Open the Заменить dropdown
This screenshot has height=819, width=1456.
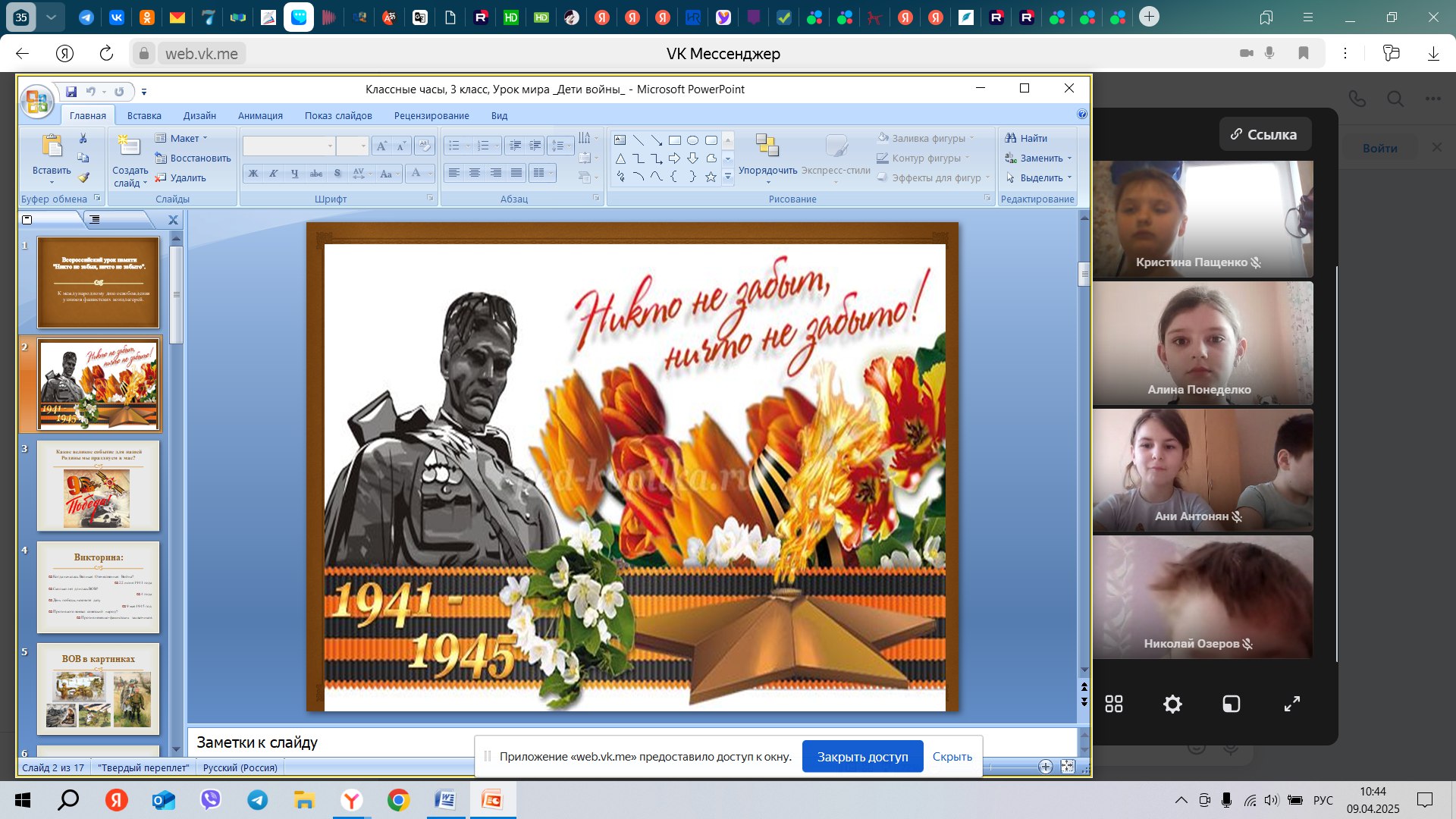pyautogui.click(x=1038, y=158)
